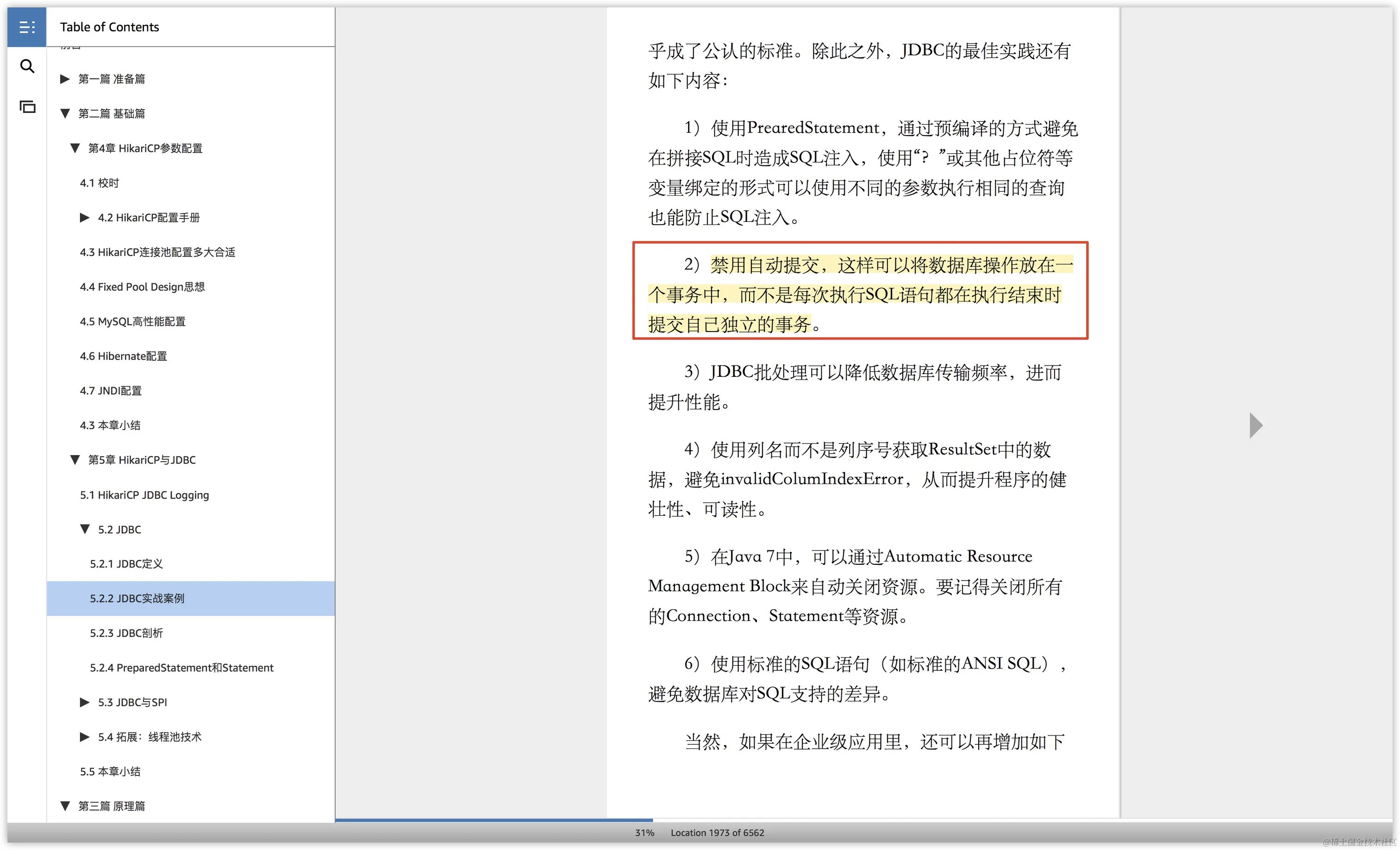1400x850 pixels.
Task: Expand 4.2 HikariCP配置手册 subsection
Action: click(x=85, y=218)
